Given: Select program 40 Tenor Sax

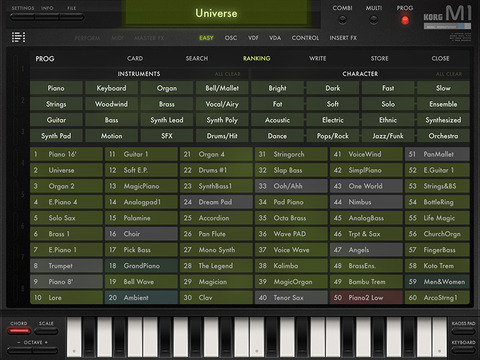Looking at the screenshot, I should (x=291, y=298).
